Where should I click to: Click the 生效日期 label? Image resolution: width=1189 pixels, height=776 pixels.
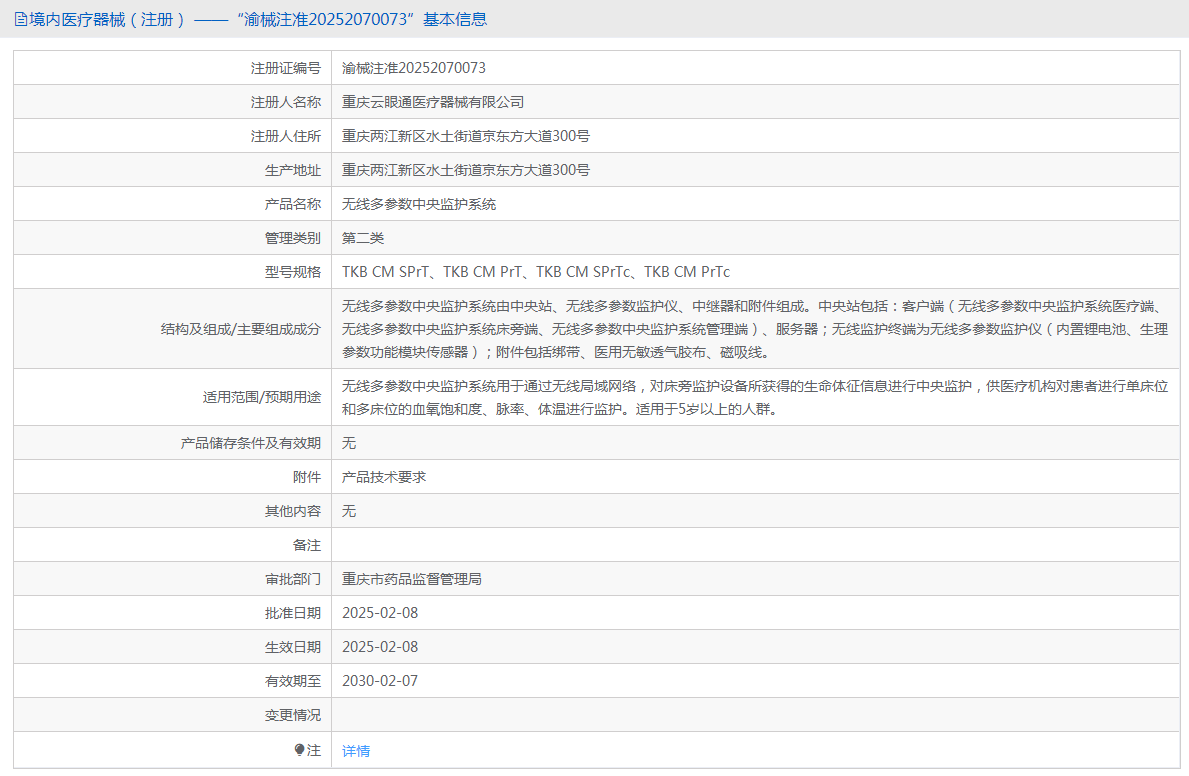pyautogui.click(x=293, y=647)
